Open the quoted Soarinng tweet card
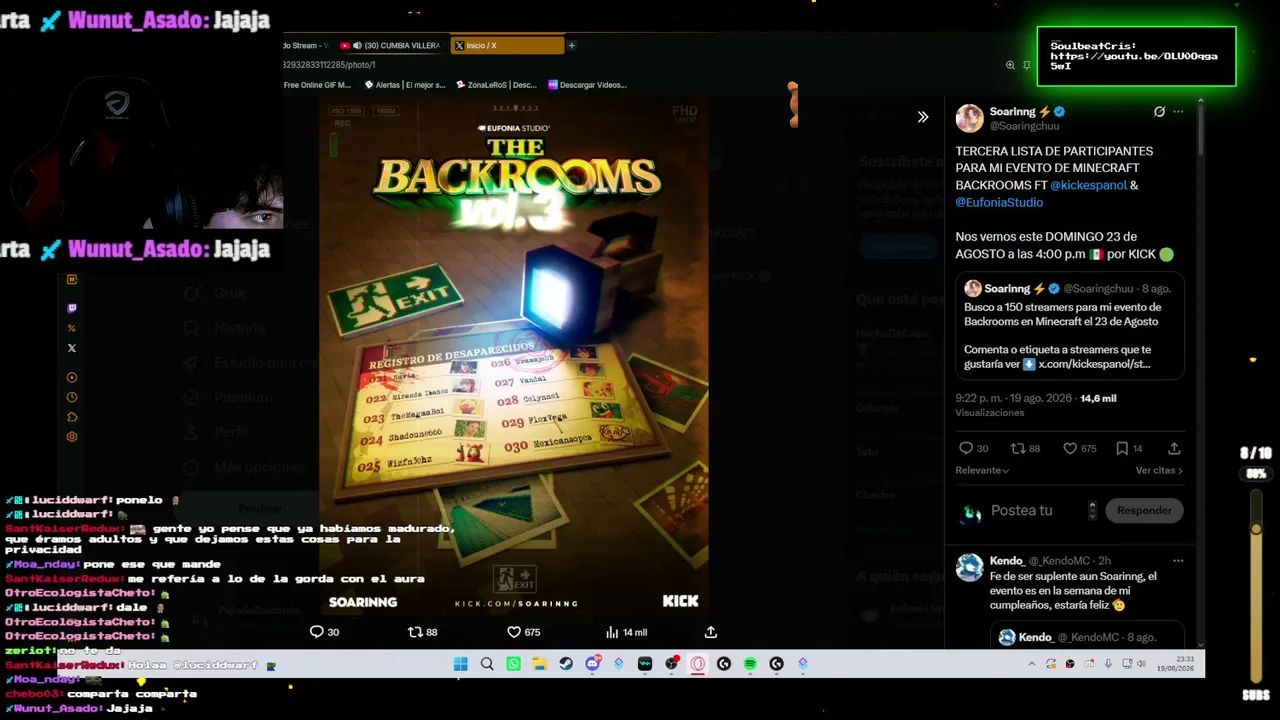The image size is (1280, 720). pyautogui.click(x=1069, y=326)
